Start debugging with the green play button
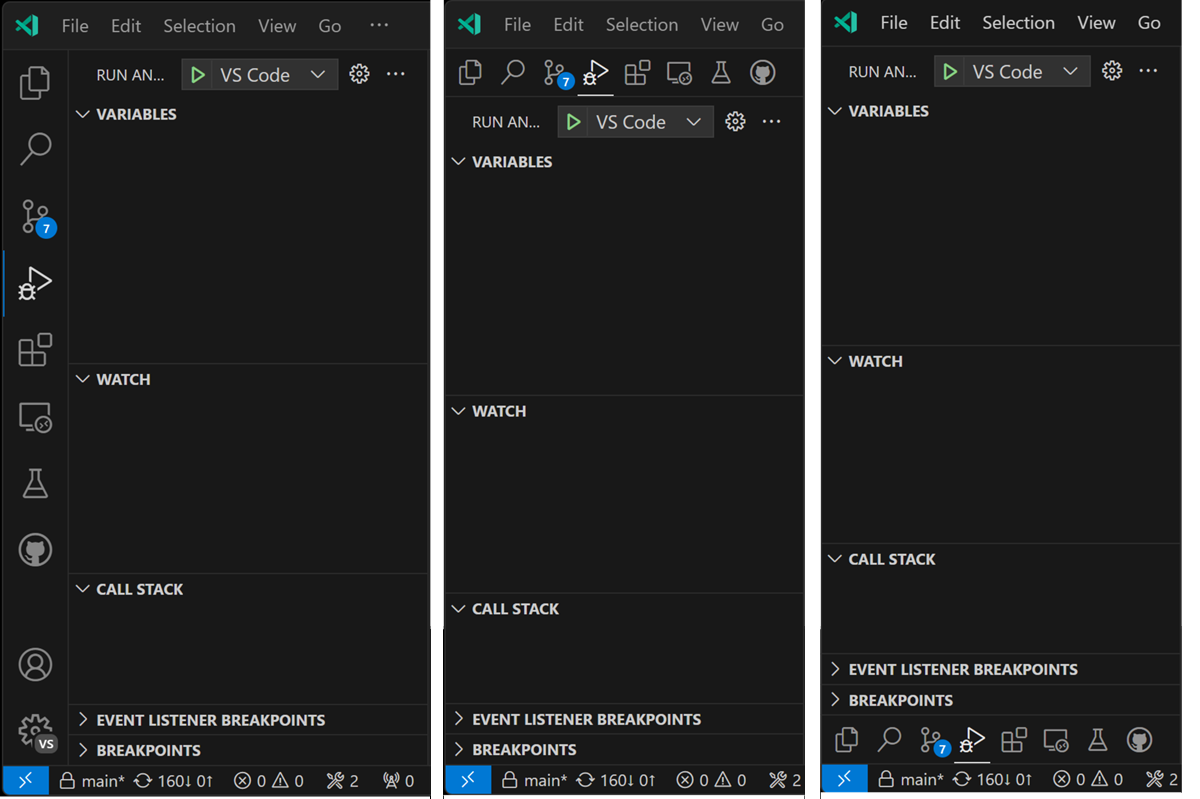The height and width of the screenshot is (799, 1200). click(198, 74)
